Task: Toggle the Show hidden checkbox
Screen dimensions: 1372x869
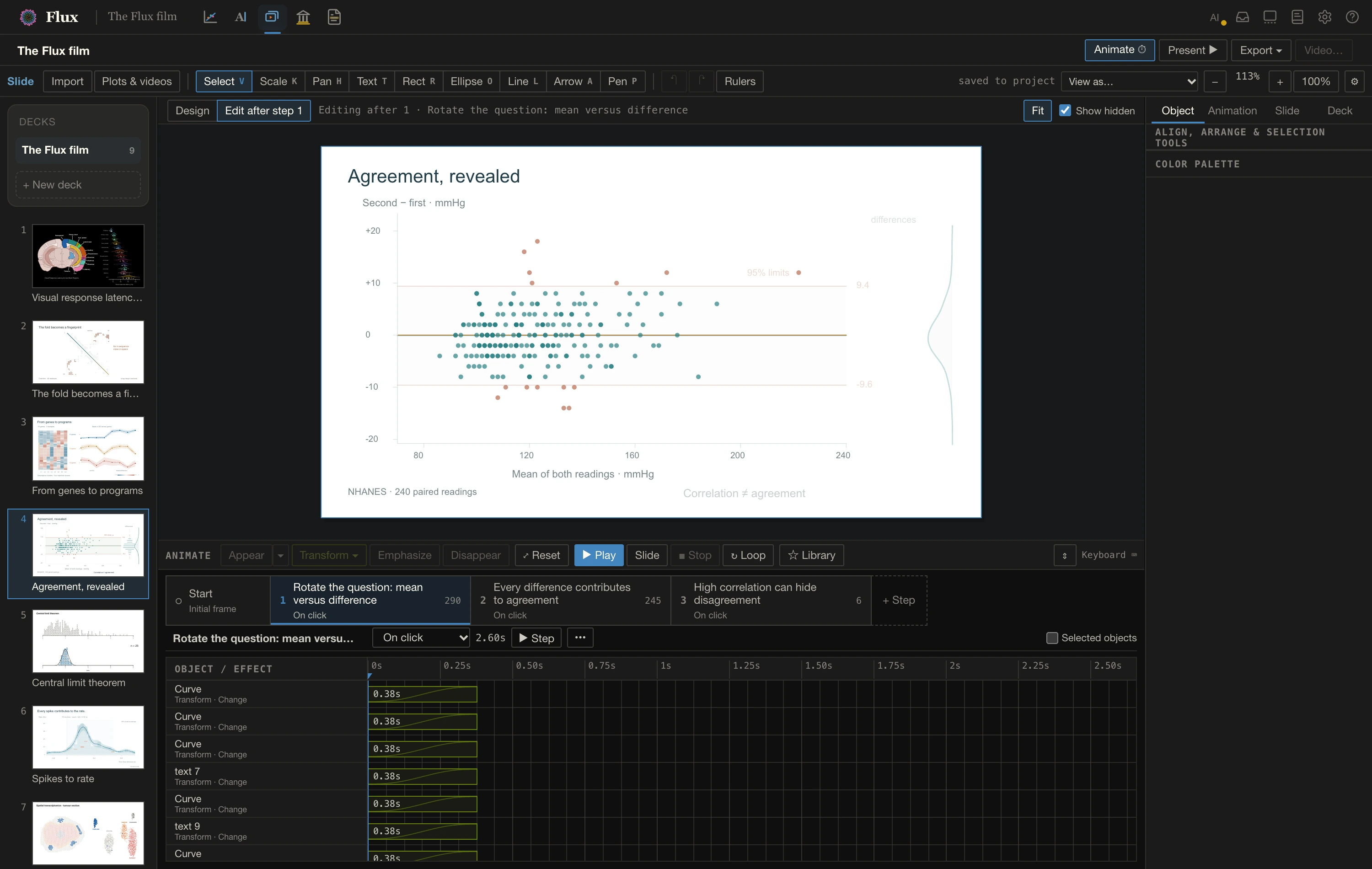Action: 1065,111
